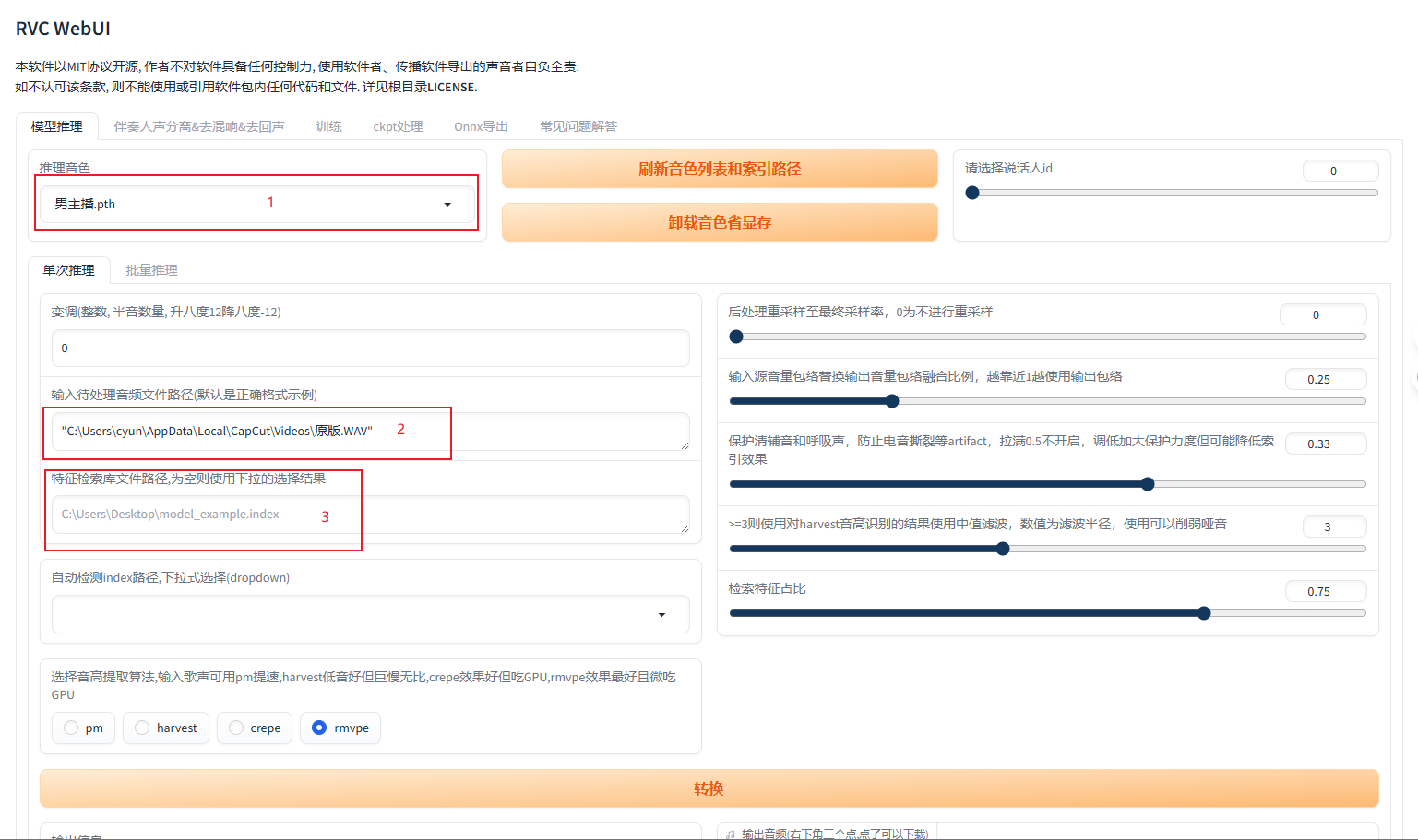View the 常见问题解答 tab
This screenshot has height=840, width=1418.
(x=578, y=125)
